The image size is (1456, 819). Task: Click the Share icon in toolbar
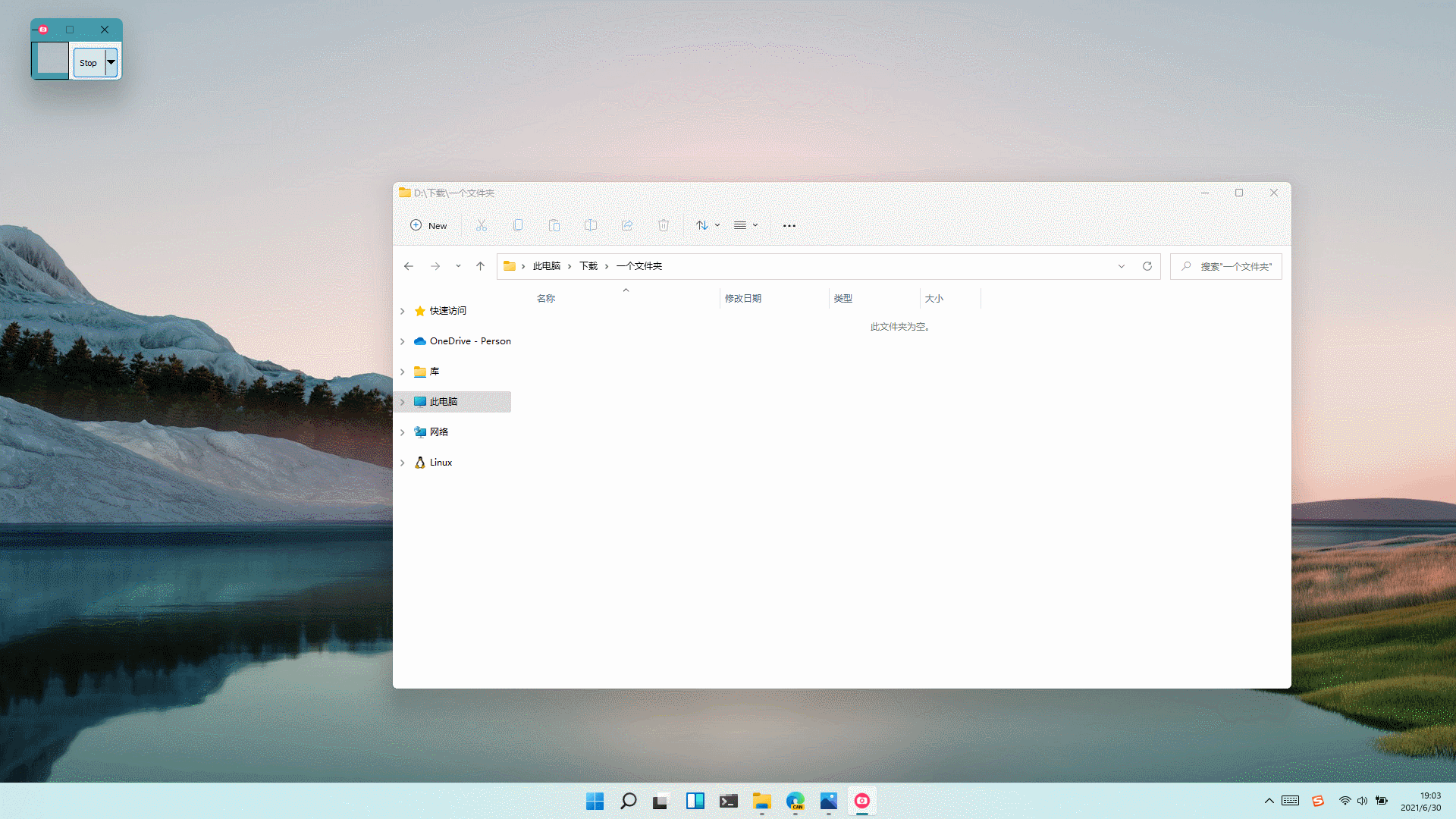click(x=627, y=225)
